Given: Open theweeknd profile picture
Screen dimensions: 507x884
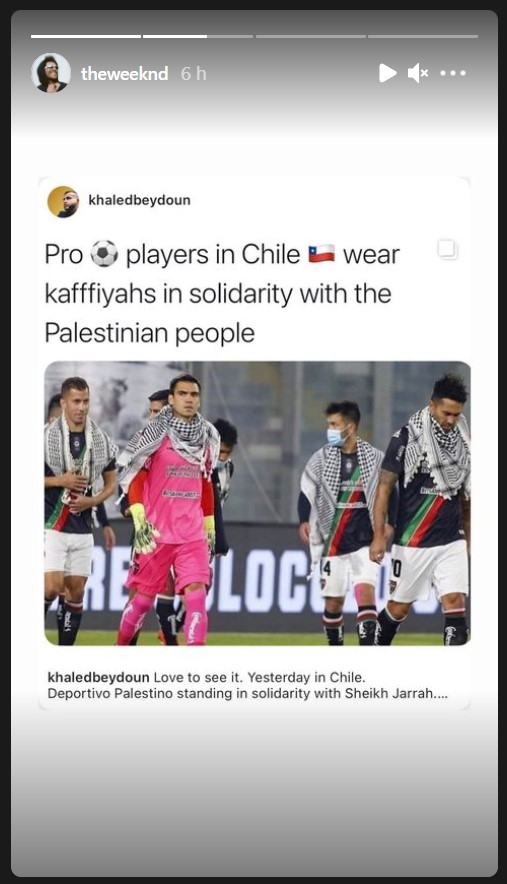Looking at the screenshot, I should [51, 73].
